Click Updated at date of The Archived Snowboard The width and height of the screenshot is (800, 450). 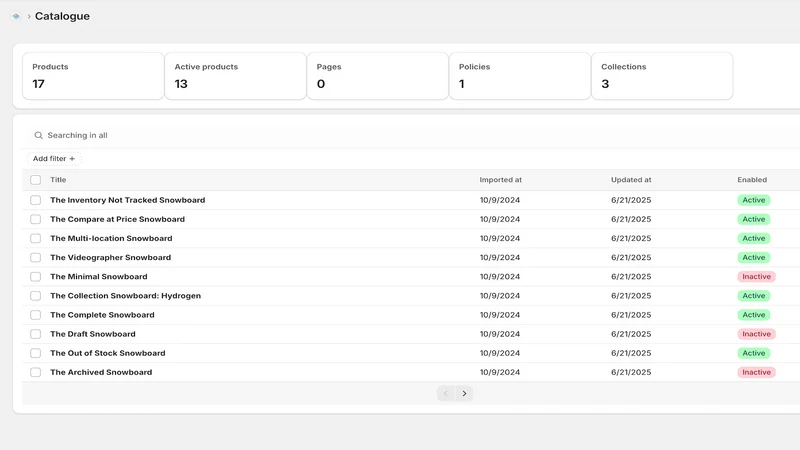point(631,372)
